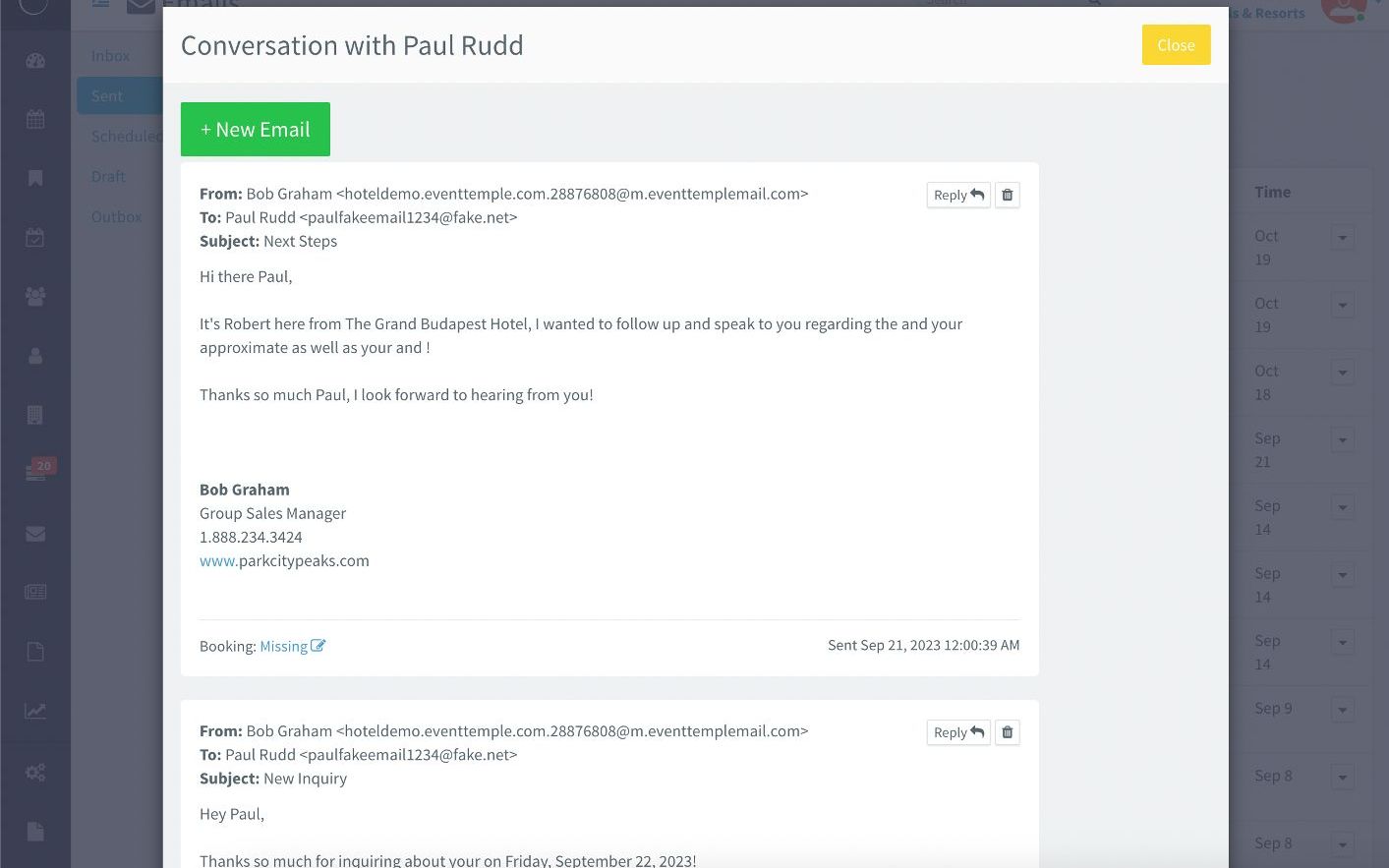
Task: Expand dropdown arrow for Sep 9 row
Action: (1342, 710)
